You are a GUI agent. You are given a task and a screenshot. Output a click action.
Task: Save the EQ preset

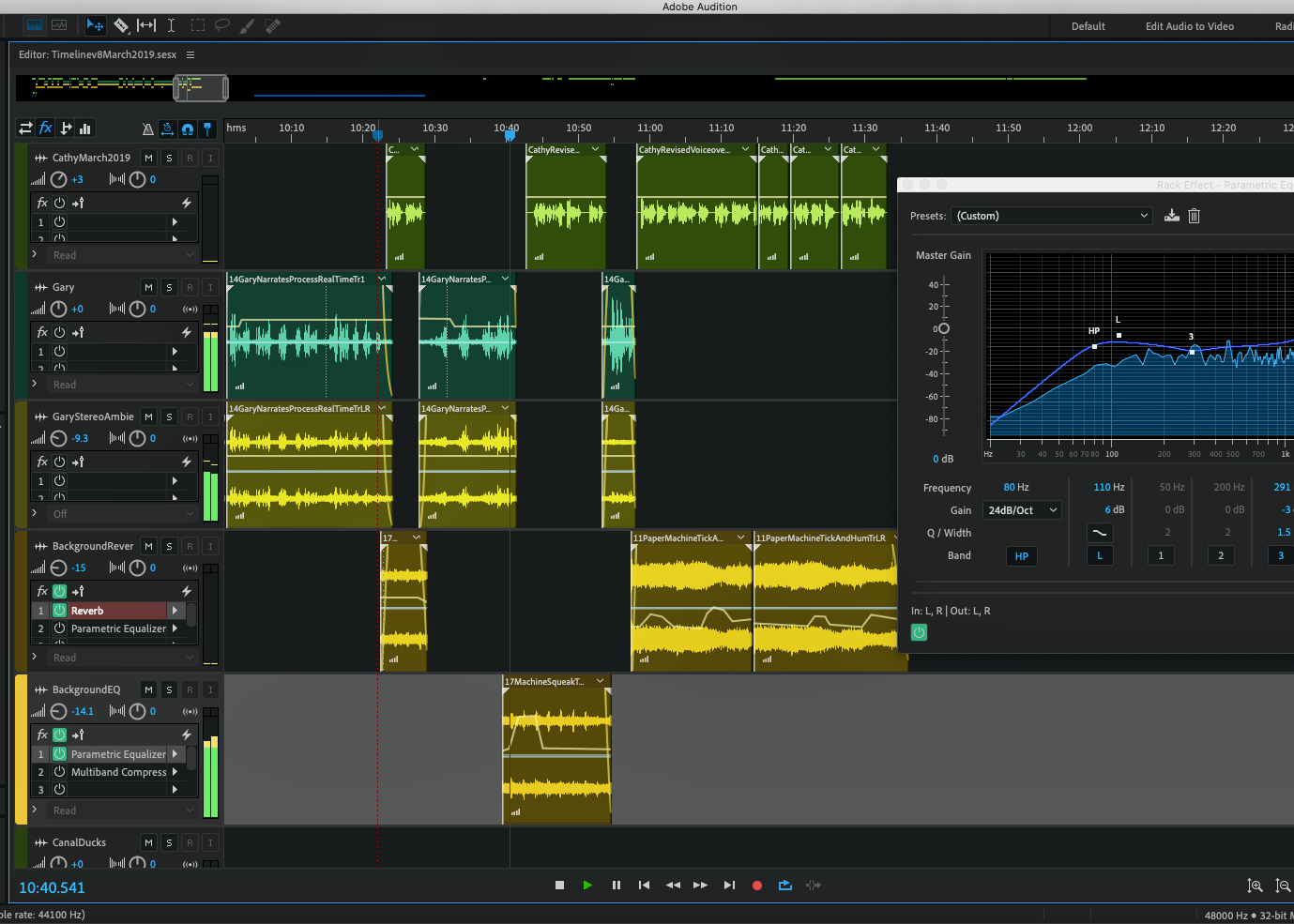(1172, 216)
